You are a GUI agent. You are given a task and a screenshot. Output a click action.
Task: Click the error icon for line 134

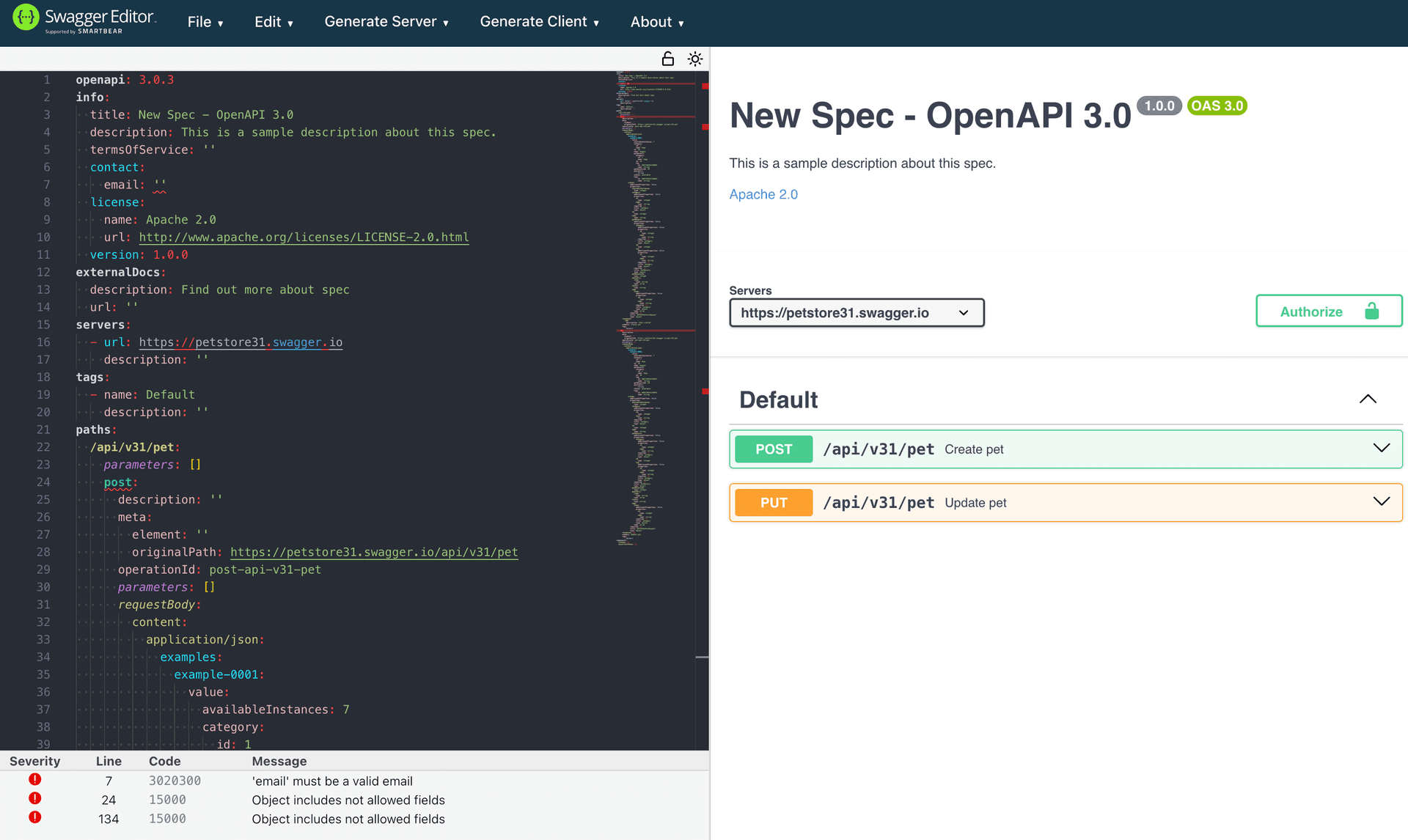point(34,817)
